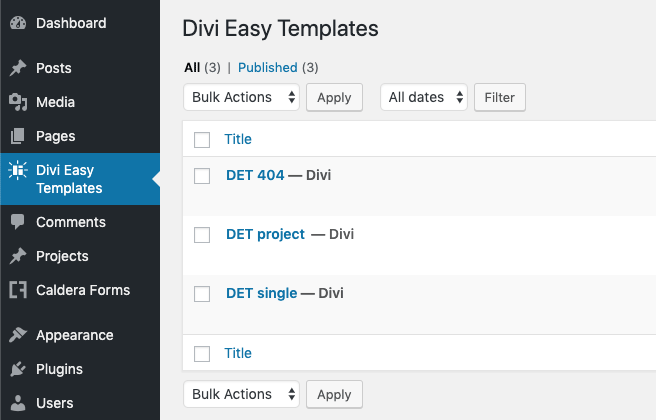Viewport: 656px width, 420px height.
Task: Sort by Title column header
Action: pyautogui.click(x=238, y=139)
